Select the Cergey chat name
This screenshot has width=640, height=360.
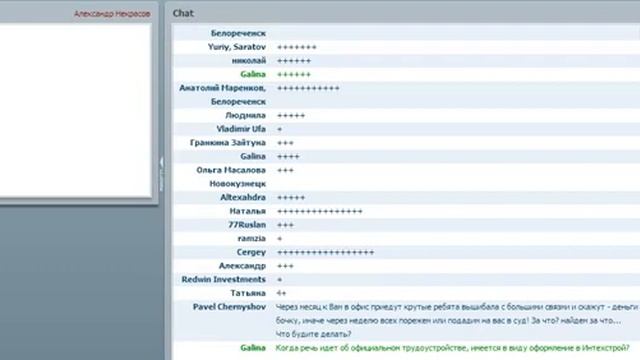point(251,252)
